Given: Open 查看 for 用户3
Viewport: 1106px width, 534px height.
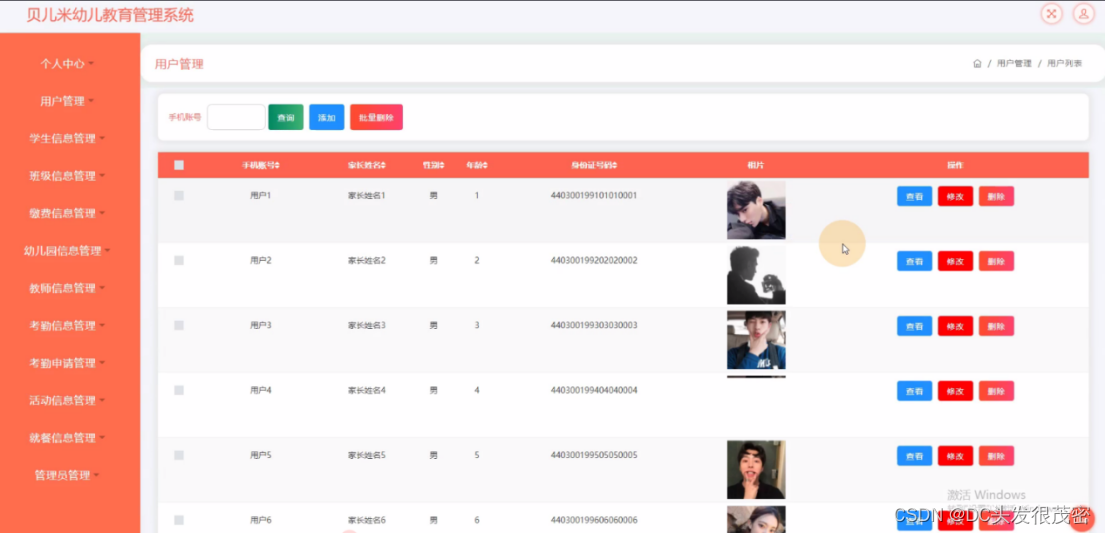Looking at the screenshot, I should [914, 326].
